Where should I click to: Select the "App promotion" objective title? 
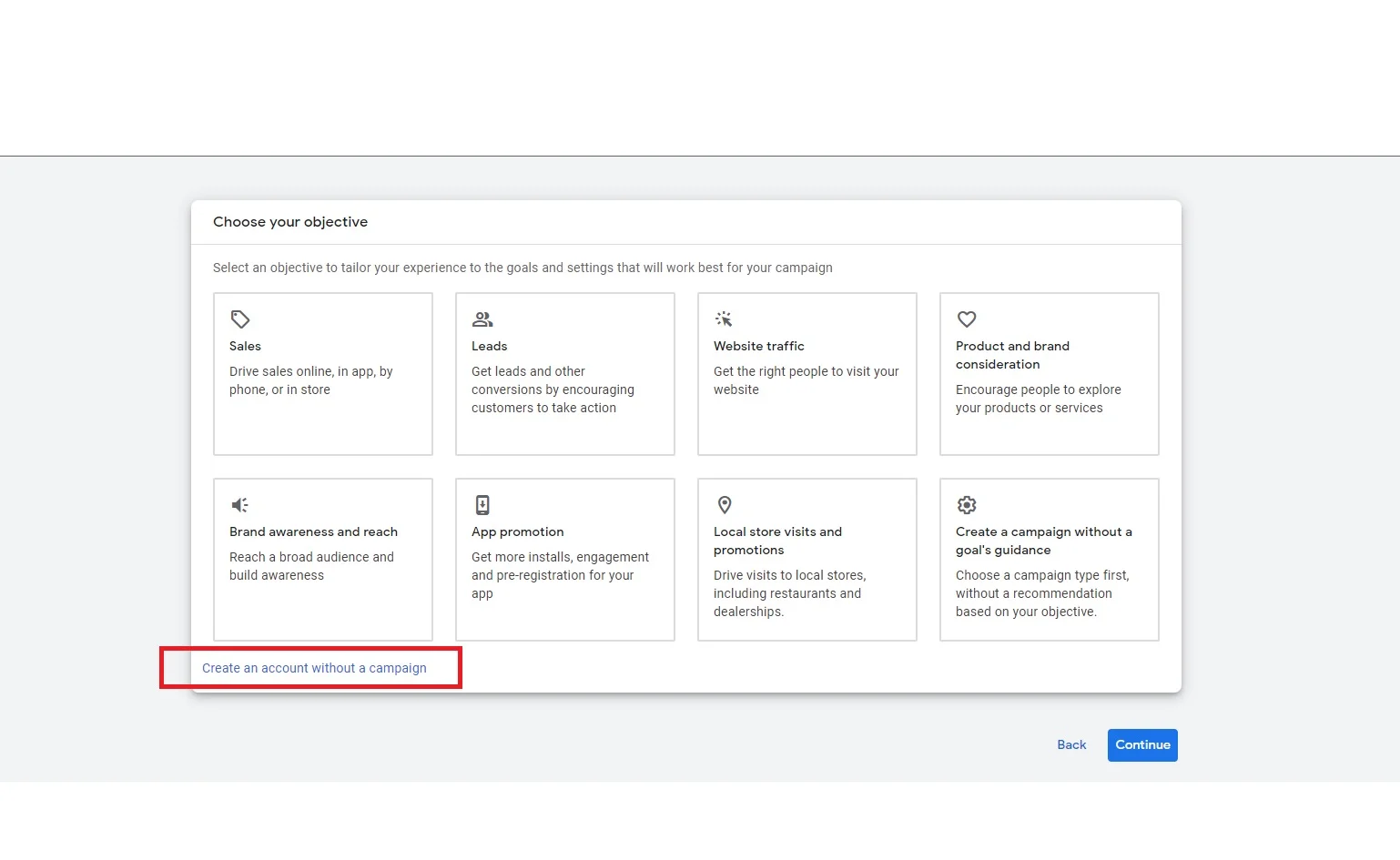(517, 531)
